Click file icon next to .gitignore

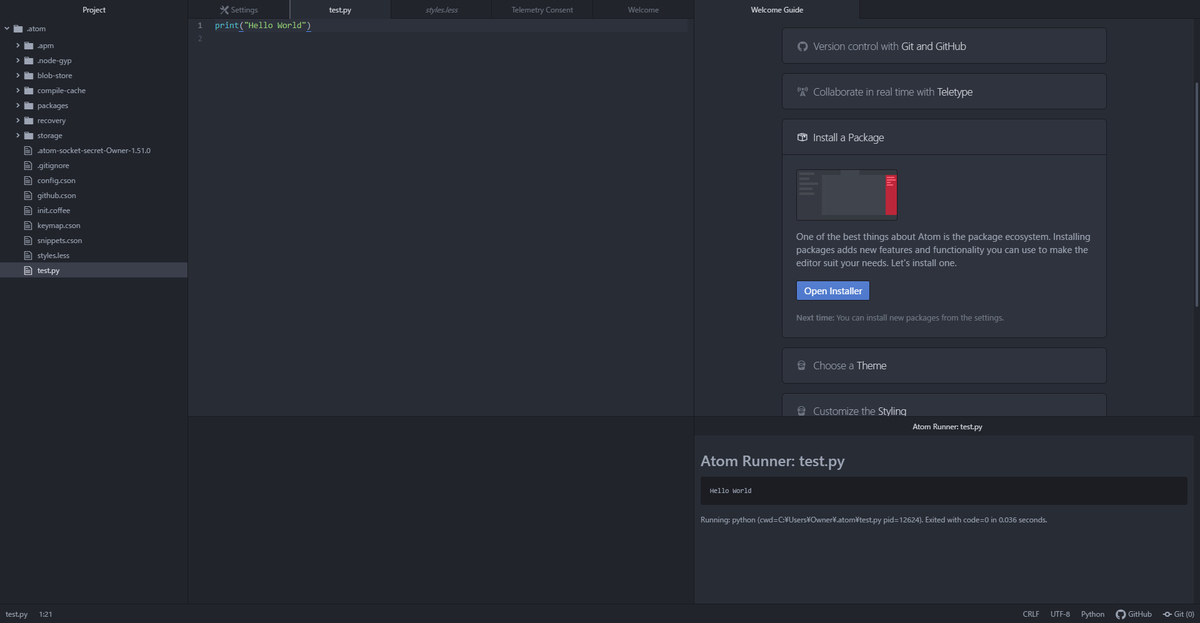(28, 165)
